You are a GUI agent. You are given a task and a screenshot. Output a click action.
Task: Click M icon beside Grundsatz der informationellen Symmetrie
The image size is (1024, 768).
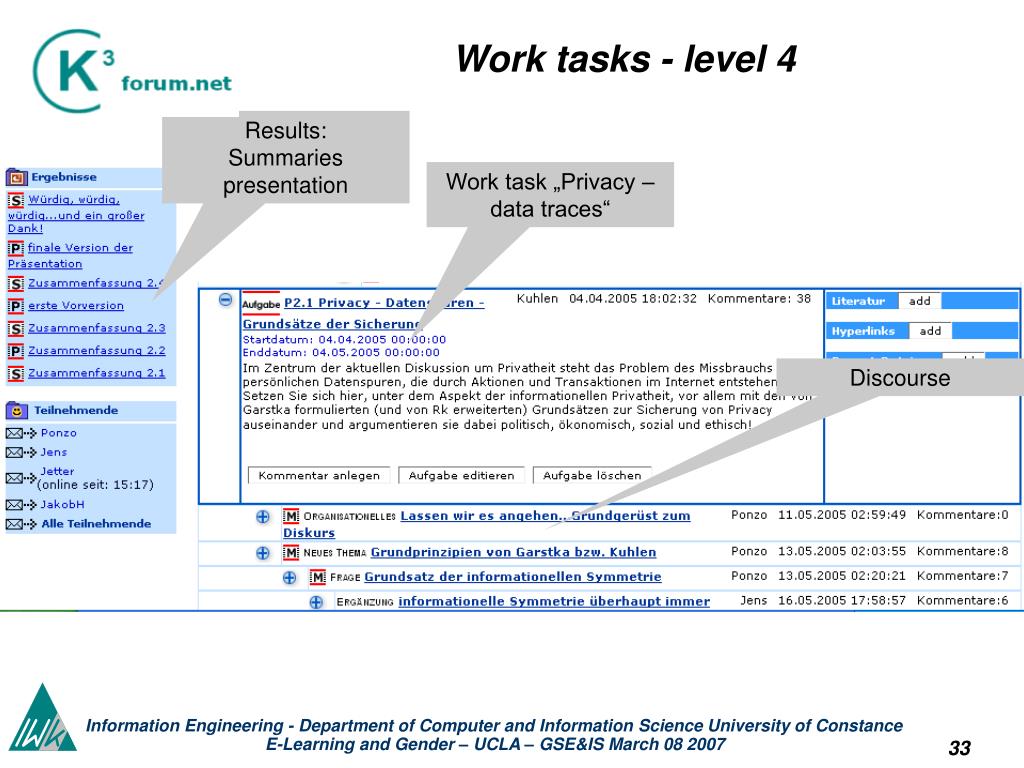click(x=318, y=577)
